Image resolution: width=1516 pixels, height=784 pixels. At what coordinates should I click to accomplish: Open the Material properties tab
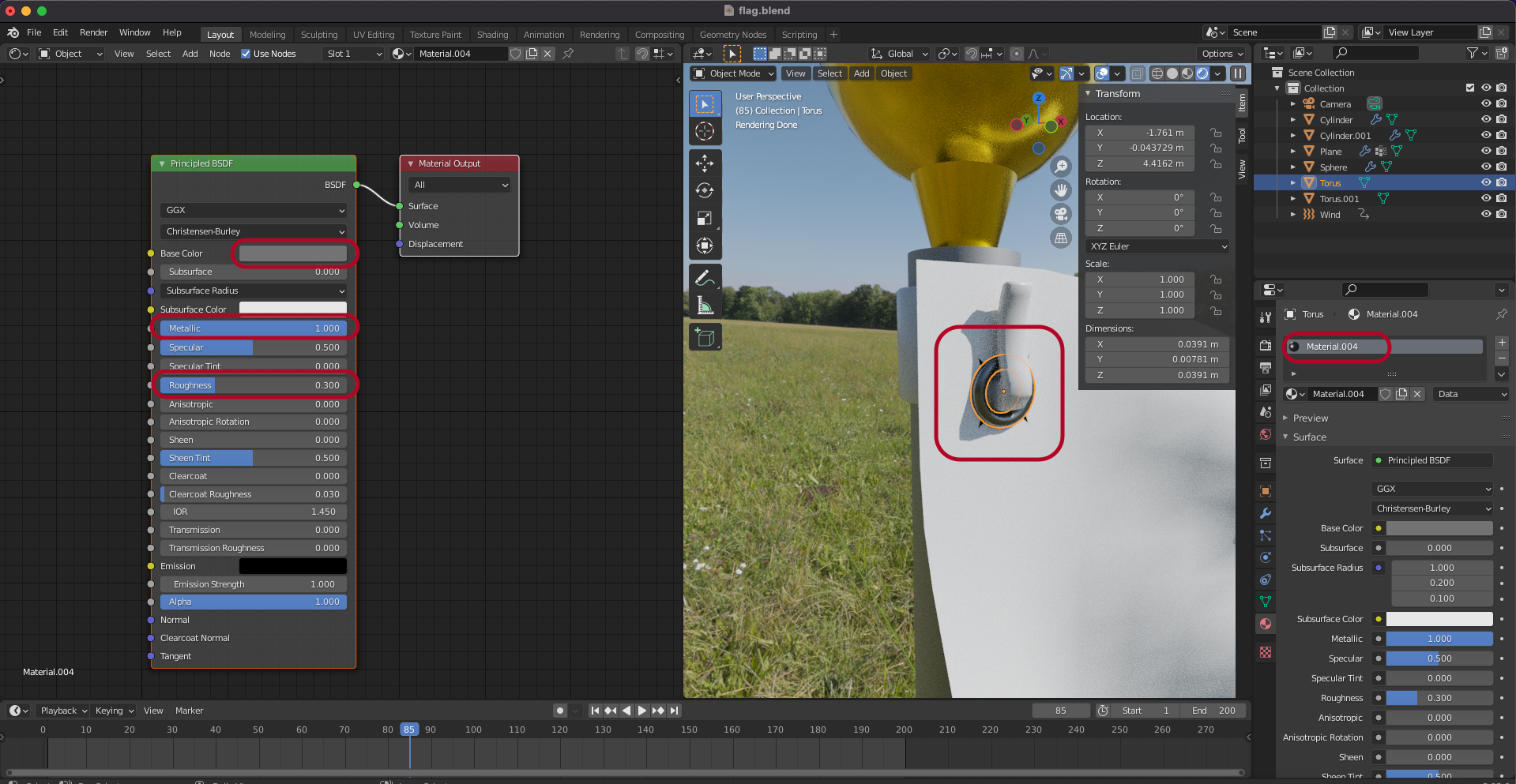pos(1266,624)
